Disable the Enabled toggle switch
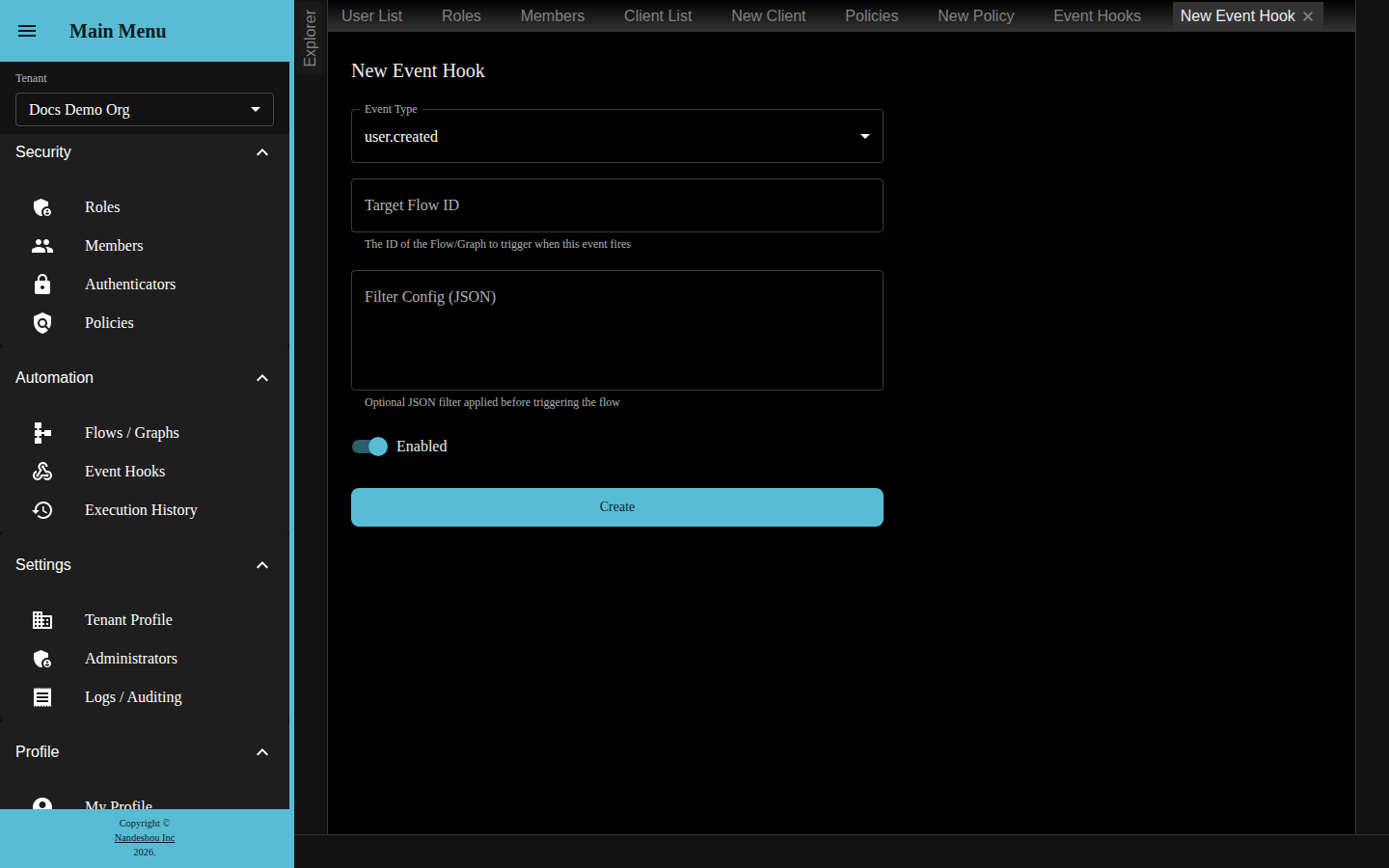The image size is (1389, 868). (x=369, y=447)
